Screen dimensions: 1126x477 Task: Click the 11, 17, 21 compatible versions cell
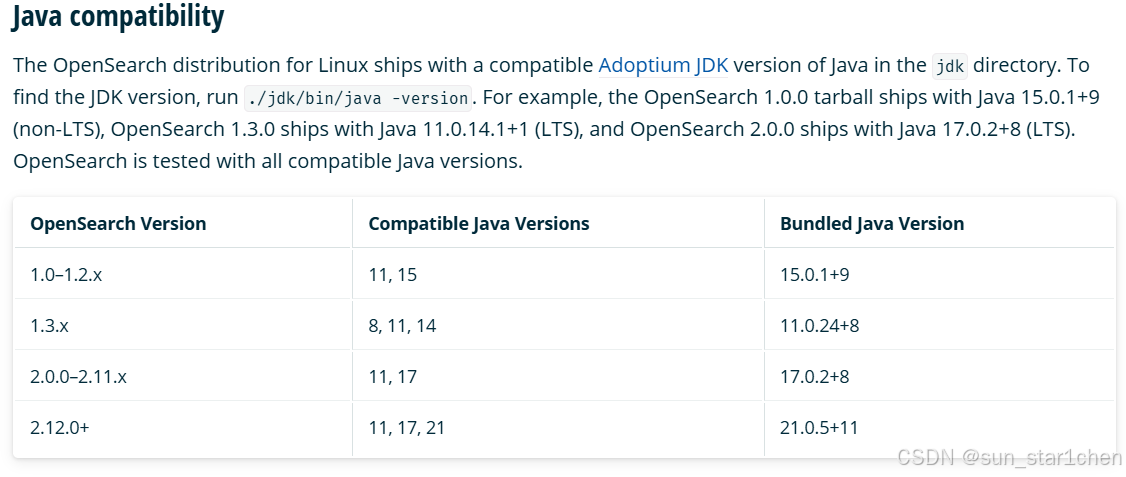407,428
